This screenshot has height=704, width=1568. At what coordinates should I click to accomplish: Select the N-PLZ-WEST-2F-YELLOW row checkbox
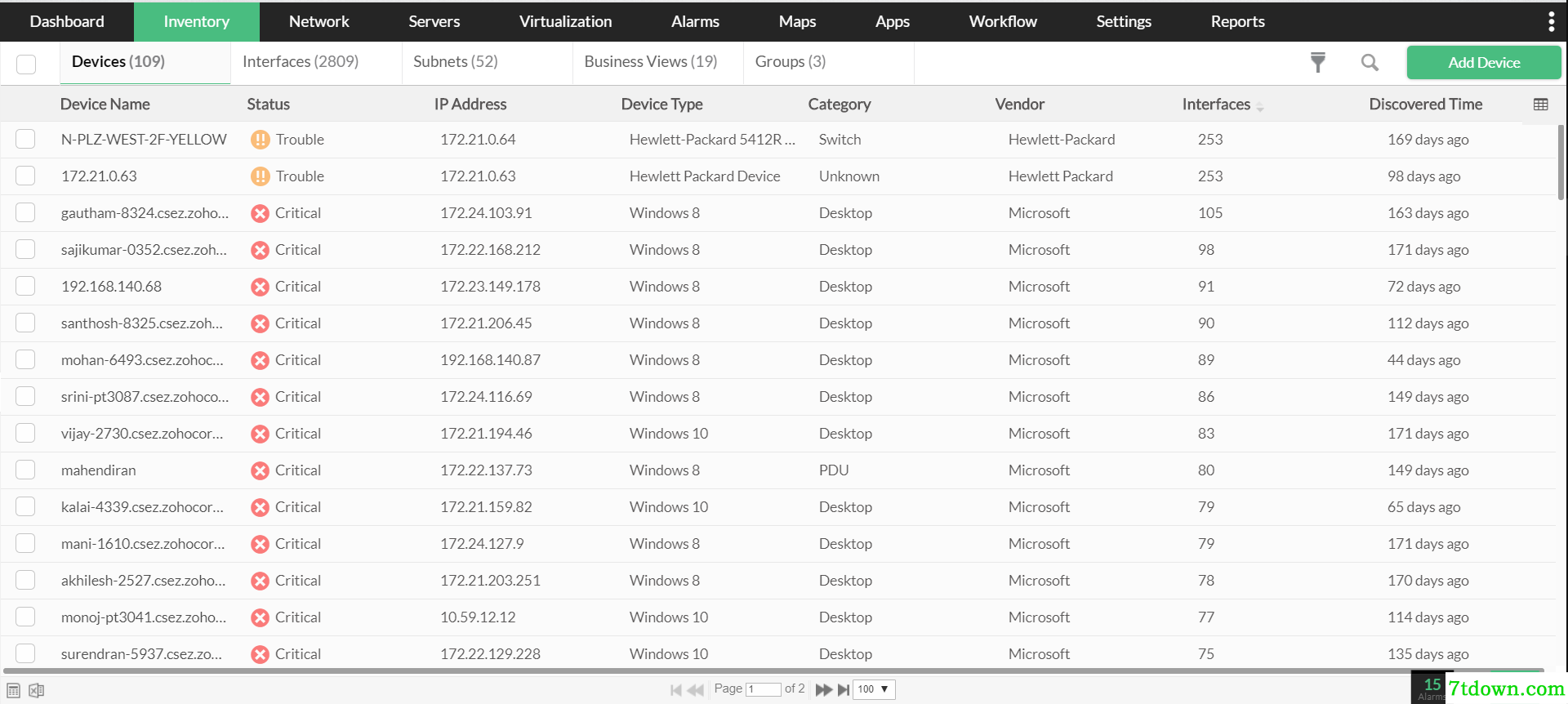25,139
